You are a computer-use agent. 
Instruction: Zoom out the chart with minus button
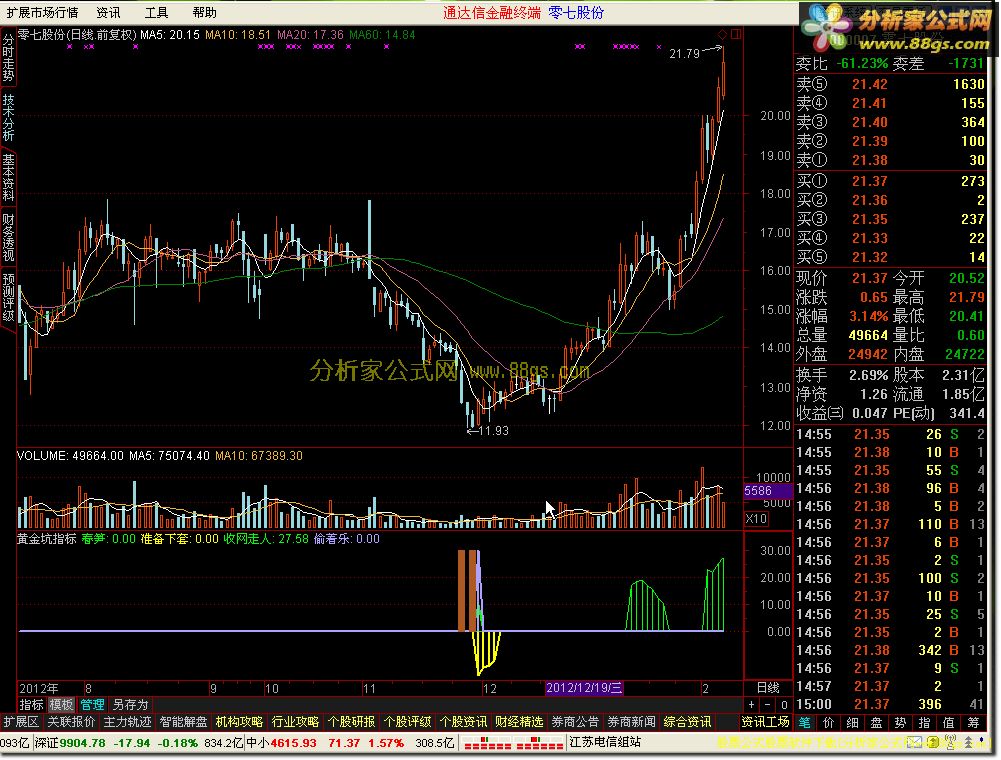[x=768, y=704]
